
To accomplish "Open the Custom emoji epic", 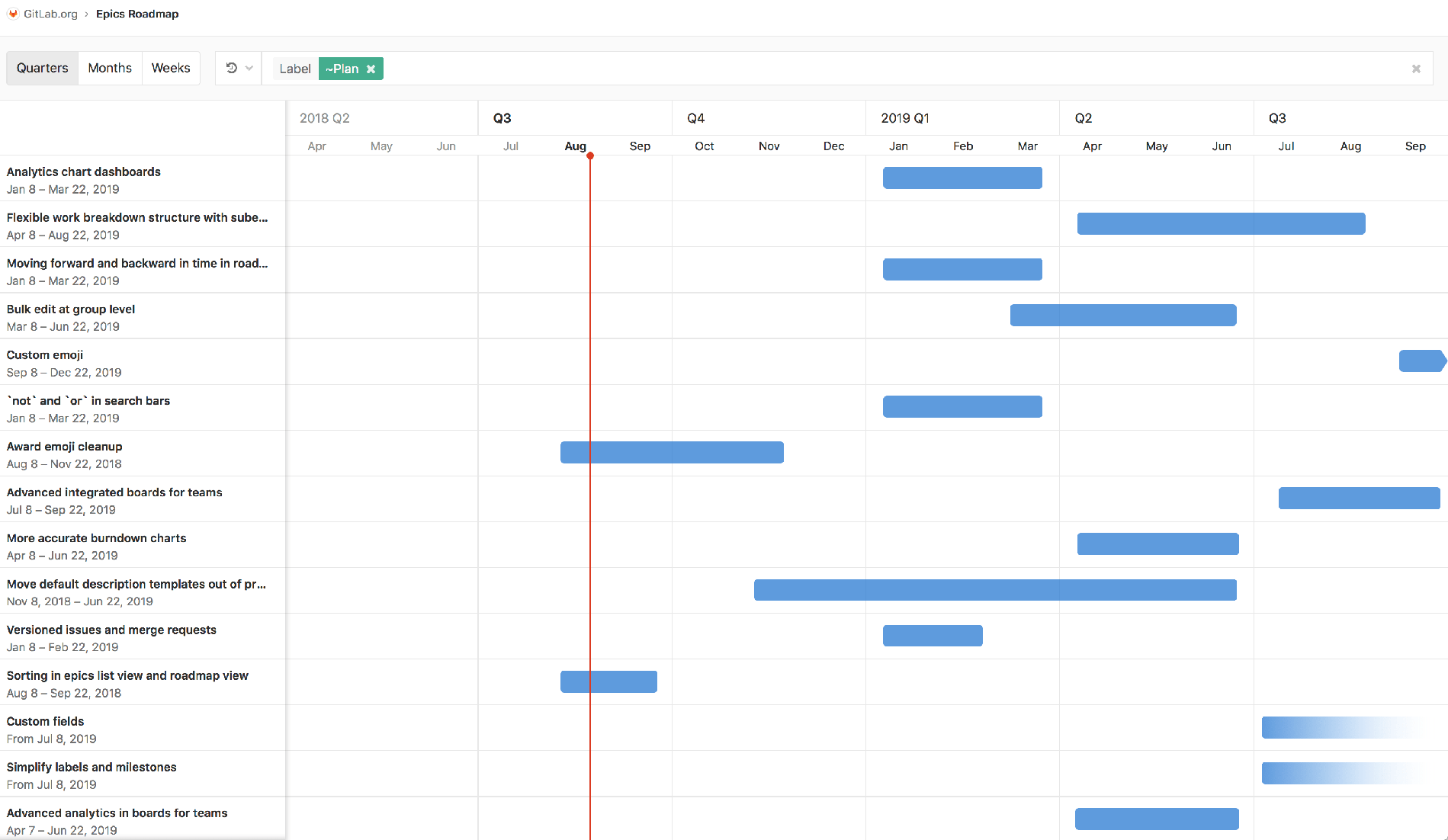I will pos(44,354).
